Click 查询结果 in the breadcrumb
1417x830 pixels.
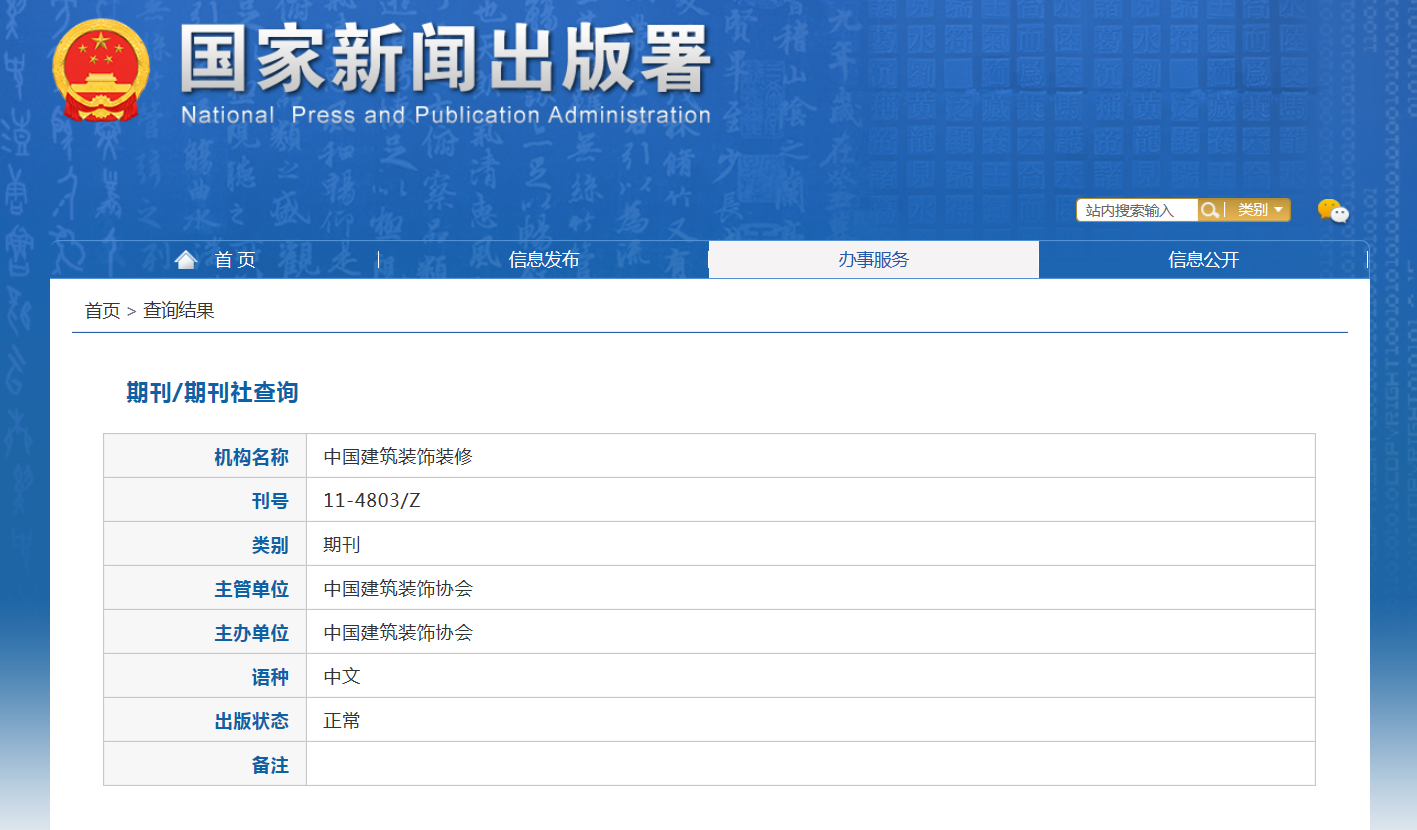[x=179, y=311]
